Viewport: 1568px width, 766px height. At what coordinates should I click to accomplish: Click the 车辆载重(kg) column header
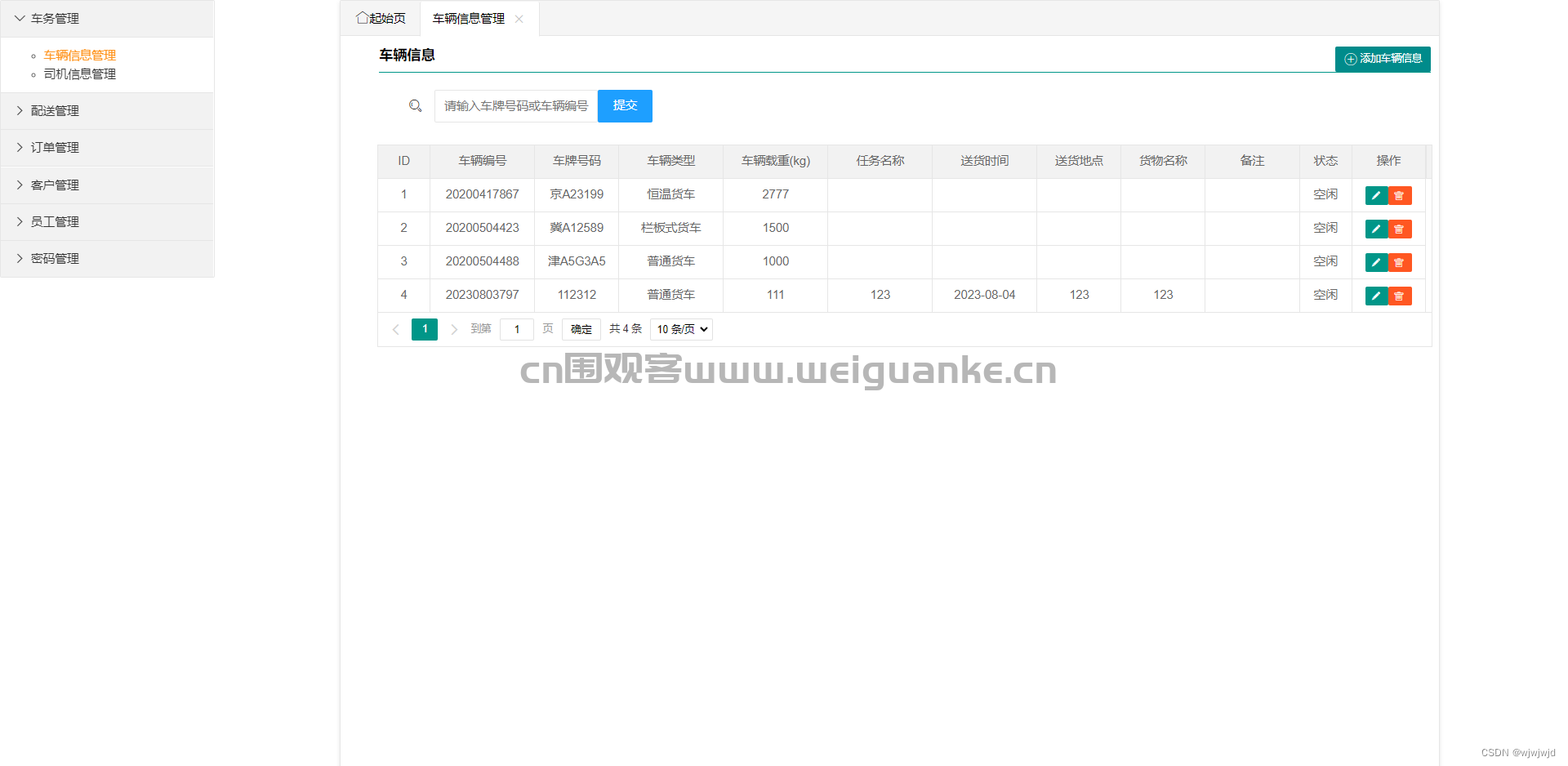coord(776,161)
